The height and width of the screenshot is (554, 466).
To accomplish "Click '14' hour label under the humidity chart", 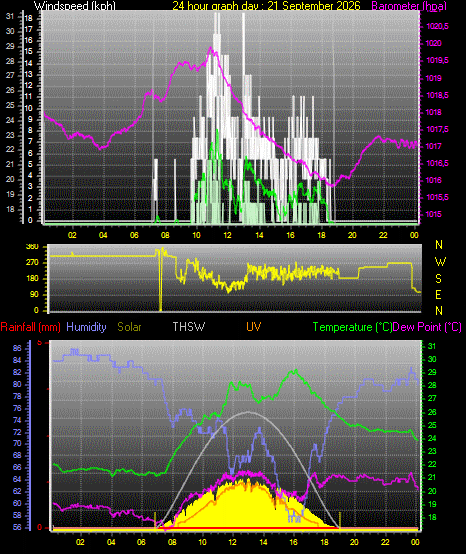I will click(263, 542).
